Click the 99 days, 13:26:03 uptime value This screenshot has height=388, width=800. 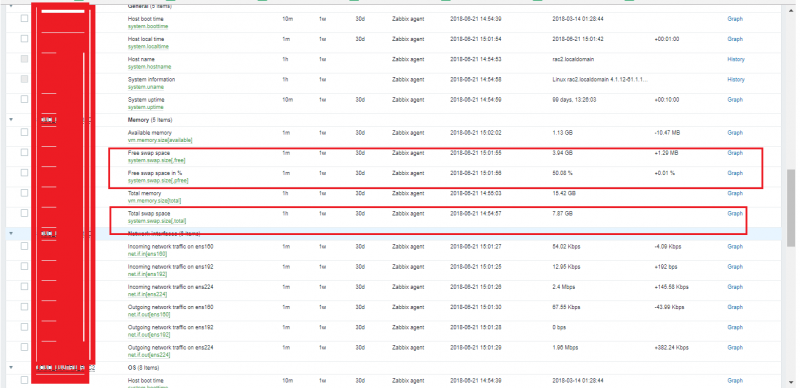pos(574,100)
